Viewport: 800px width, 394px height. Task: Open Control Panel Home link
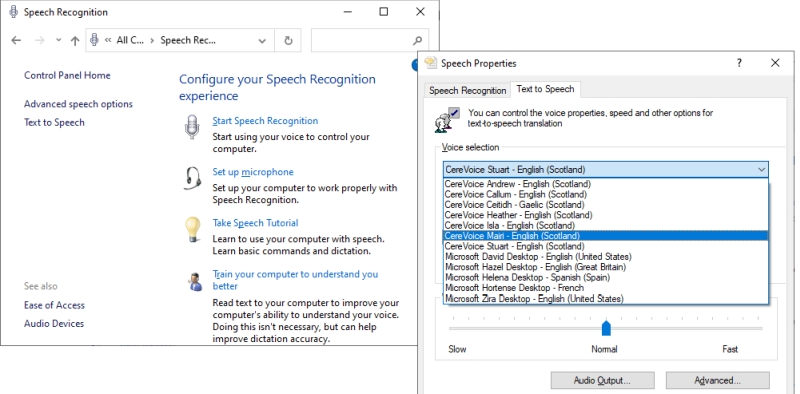(x=67, y=76)
